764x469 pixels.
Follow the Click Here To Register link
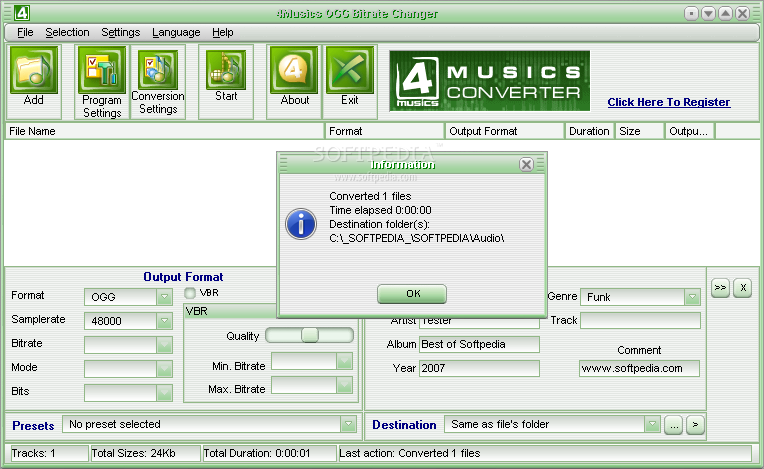pyautogui.click(x=668, y=102)
